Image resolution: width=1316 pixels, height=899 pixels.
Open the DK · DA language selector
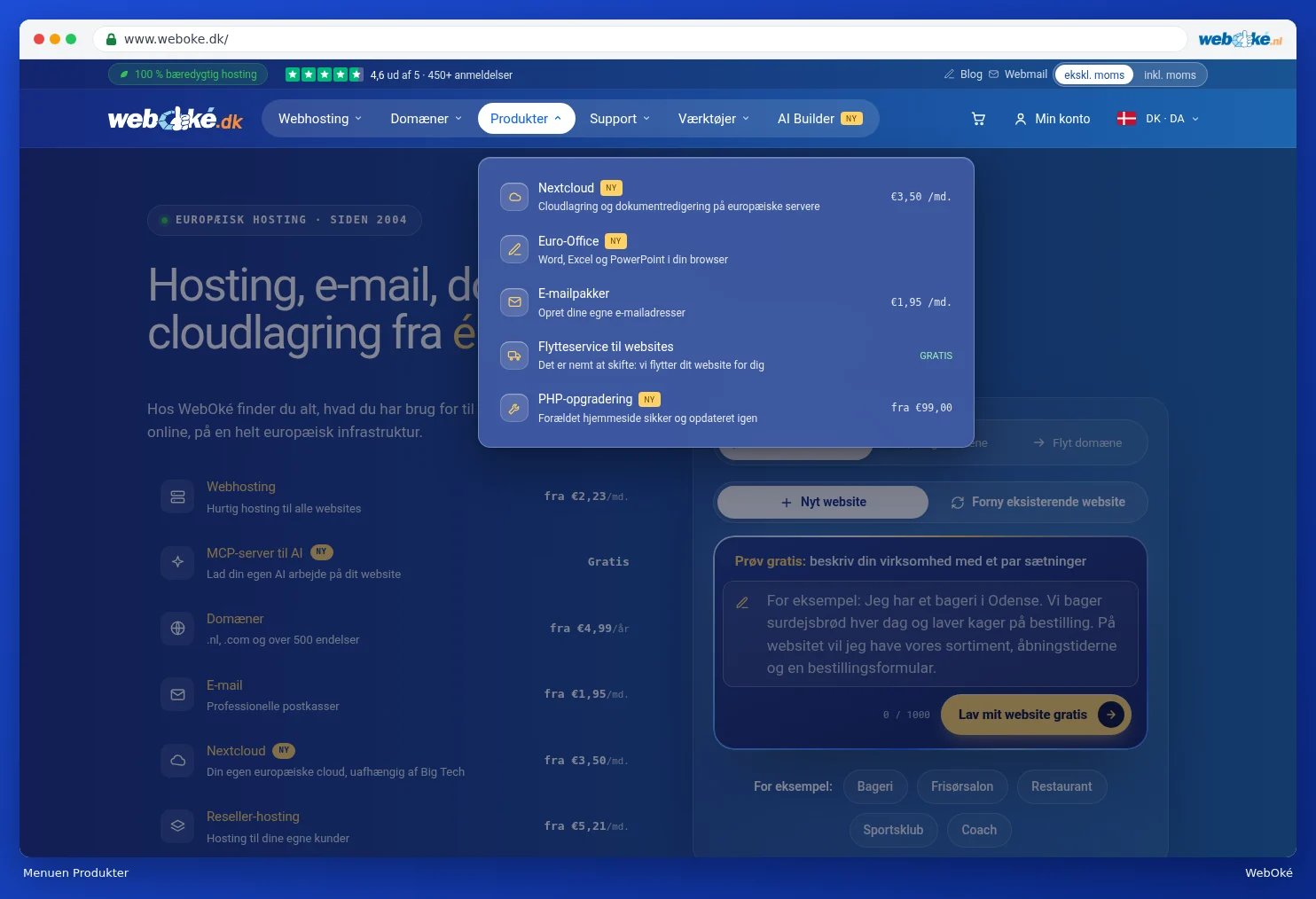tap(1158, 119)
